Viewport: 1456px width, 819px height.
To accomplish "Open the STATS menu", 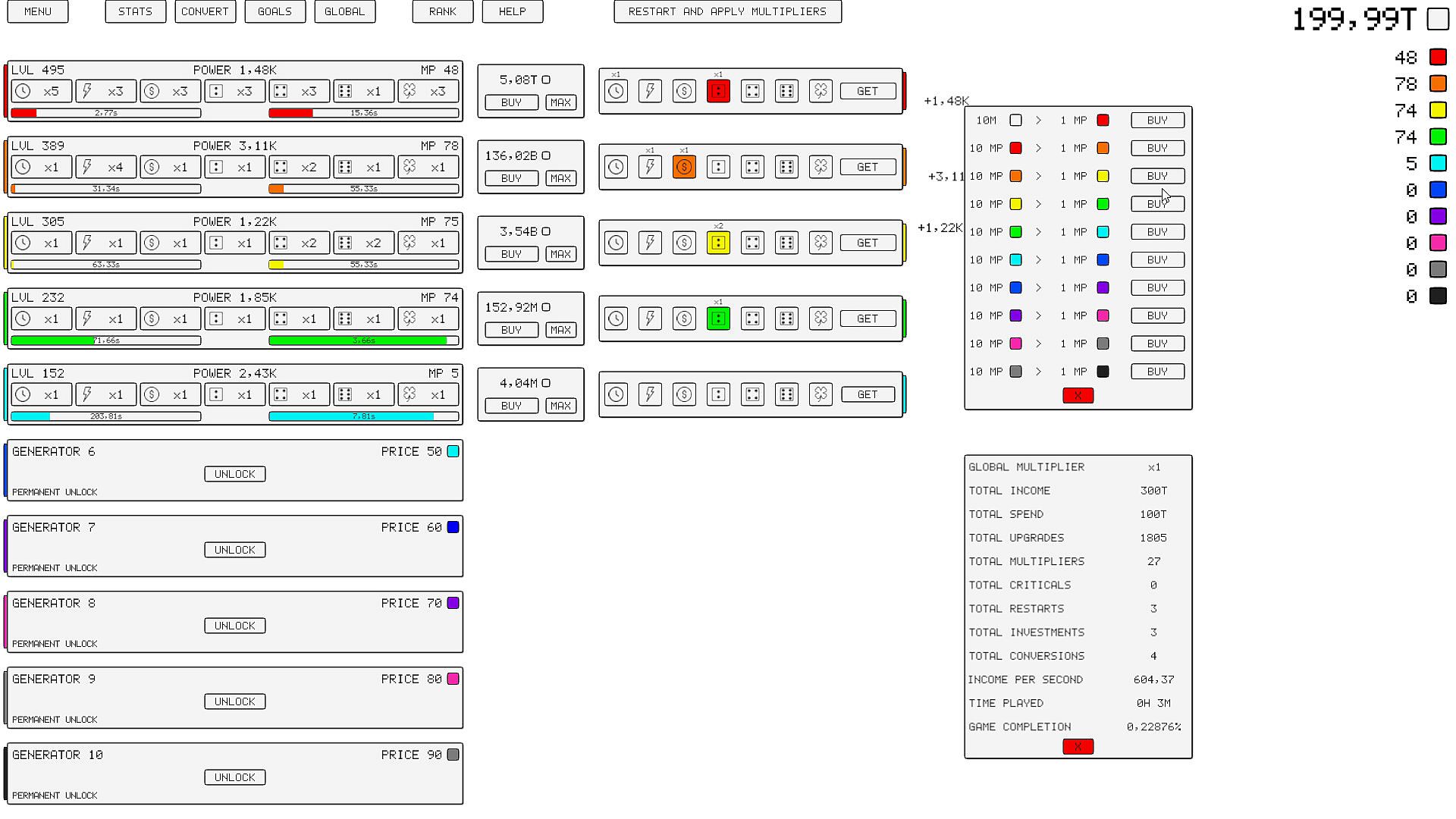I will (135, 11).
